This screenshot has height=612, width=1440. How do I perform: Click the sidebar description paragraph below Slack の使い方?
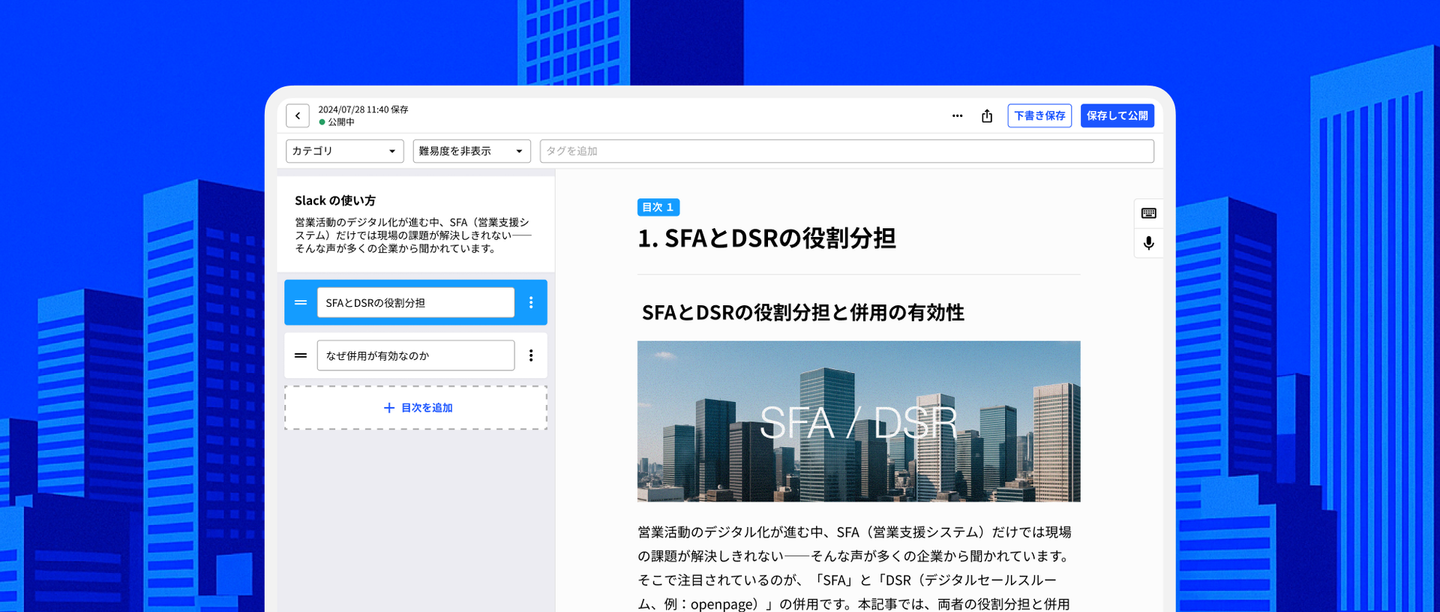pos(412,235)
